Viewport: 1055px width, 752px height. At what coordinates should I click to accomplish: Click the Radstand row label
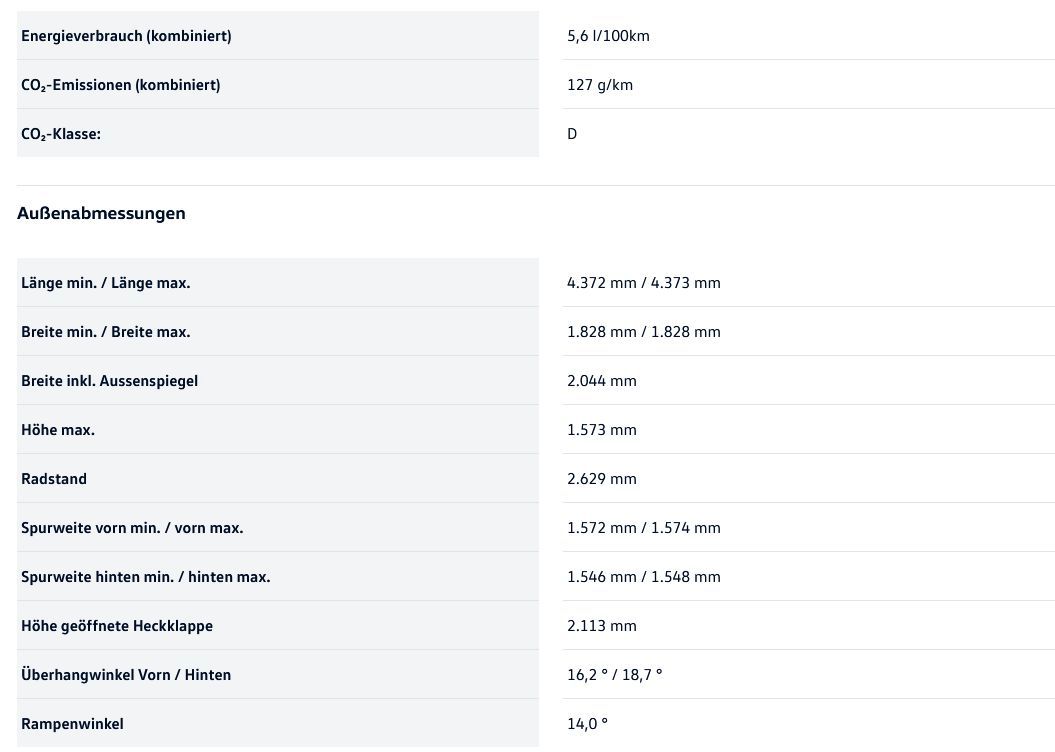click(x=54, y=479)
